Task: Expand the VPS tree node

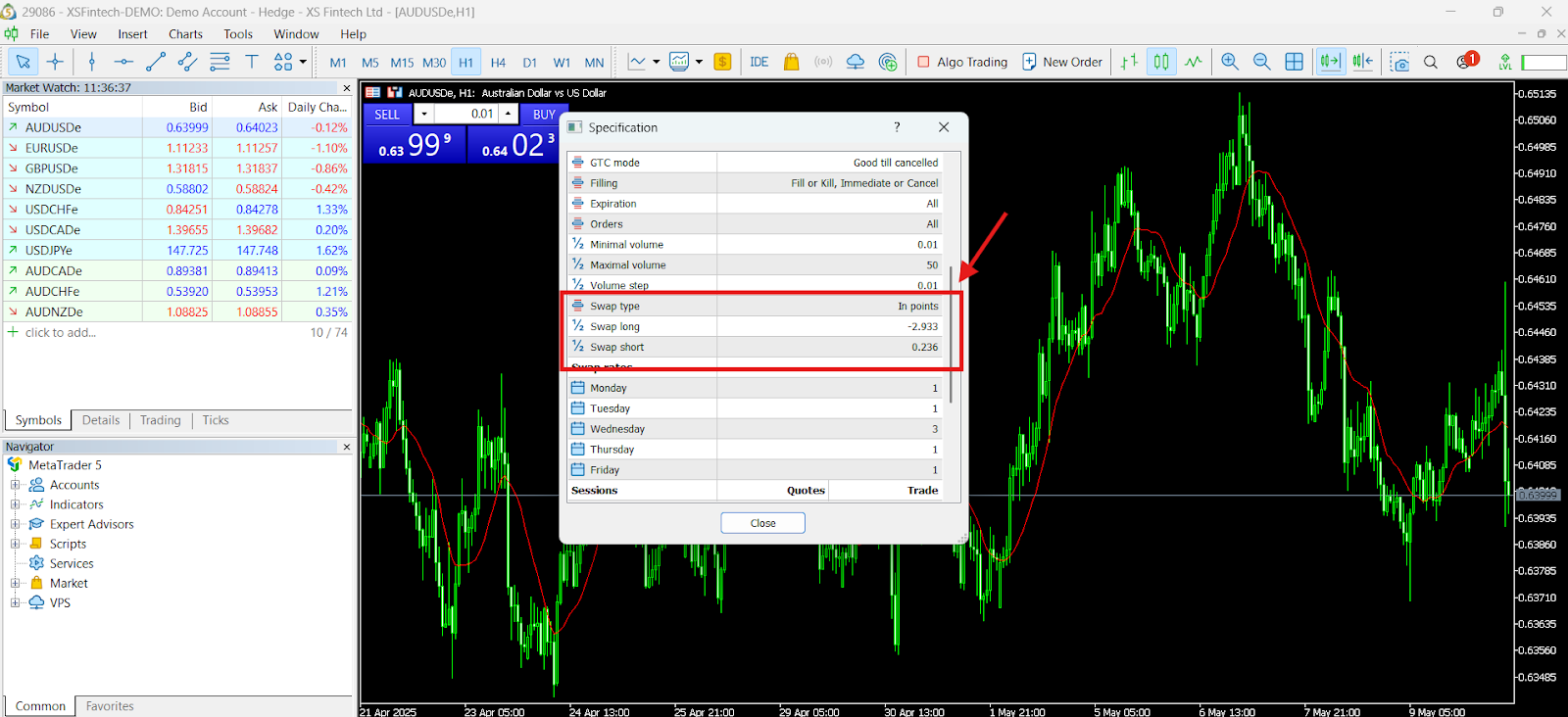Action: pos(15,602)
